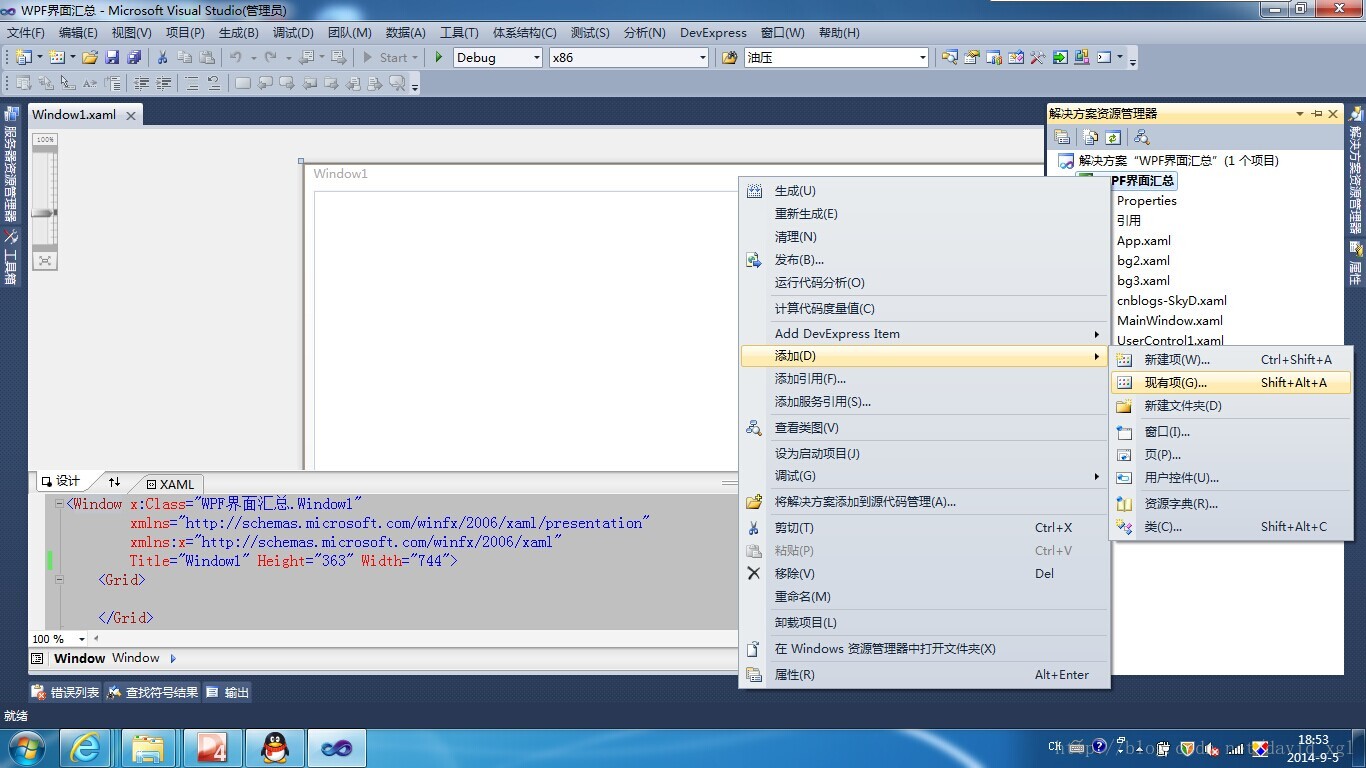
Task: Click the Decrease Indent toolbar icon
Action: pyautogui.click(x=142, y=83)
